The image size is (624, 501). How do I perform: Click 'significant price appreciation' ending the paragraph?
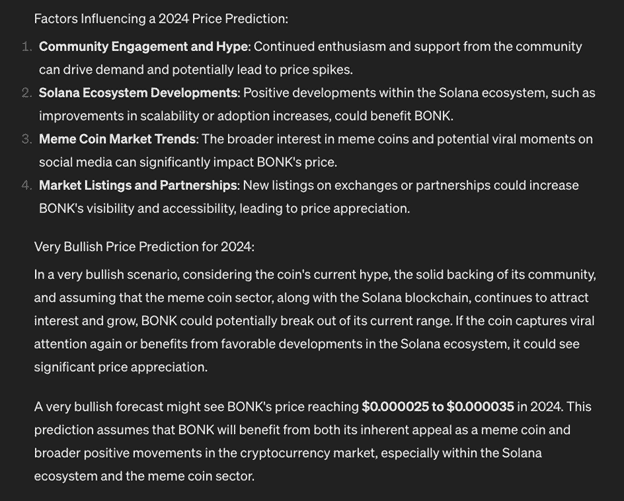pyautogui.click(x=120, y=367)
